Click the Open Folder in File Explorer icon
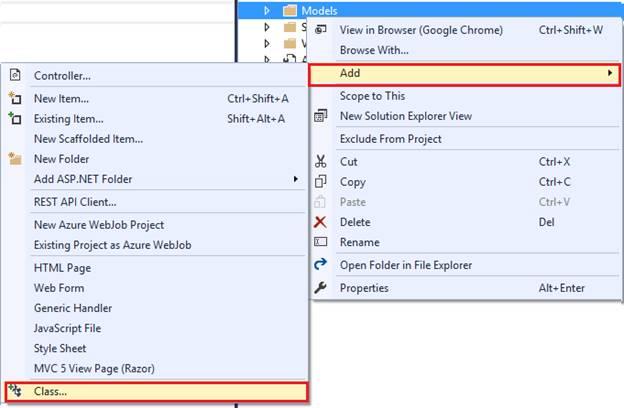 point(321,265)
